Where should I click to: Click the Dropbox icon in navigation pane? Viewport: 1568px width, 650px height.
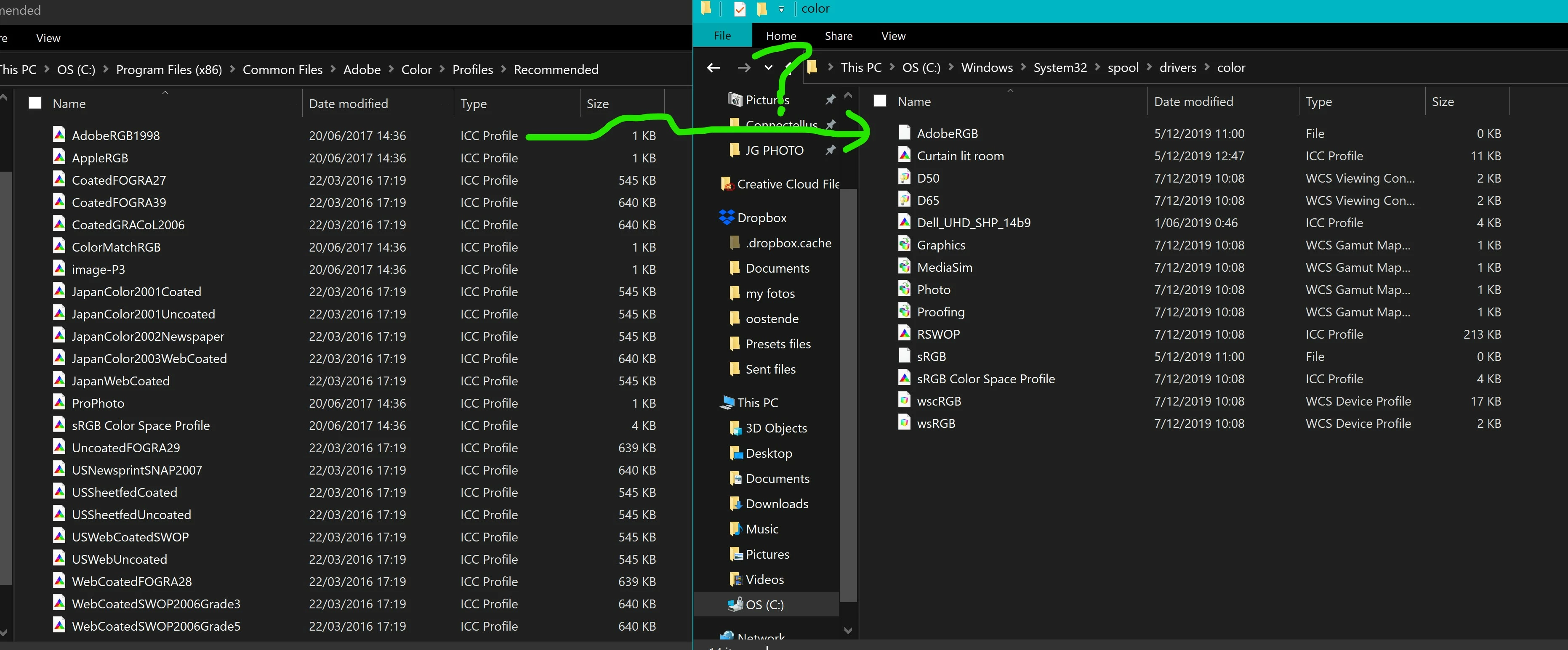pyautogui.click(x=726, y=217)
